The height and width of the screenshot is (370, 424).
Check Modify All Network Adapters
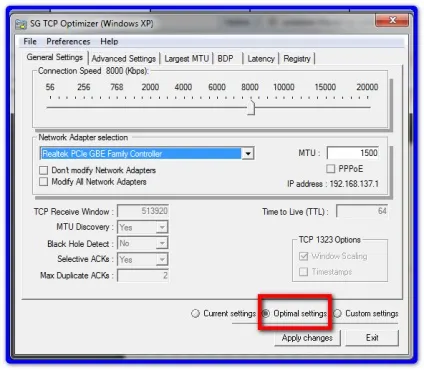43,182
